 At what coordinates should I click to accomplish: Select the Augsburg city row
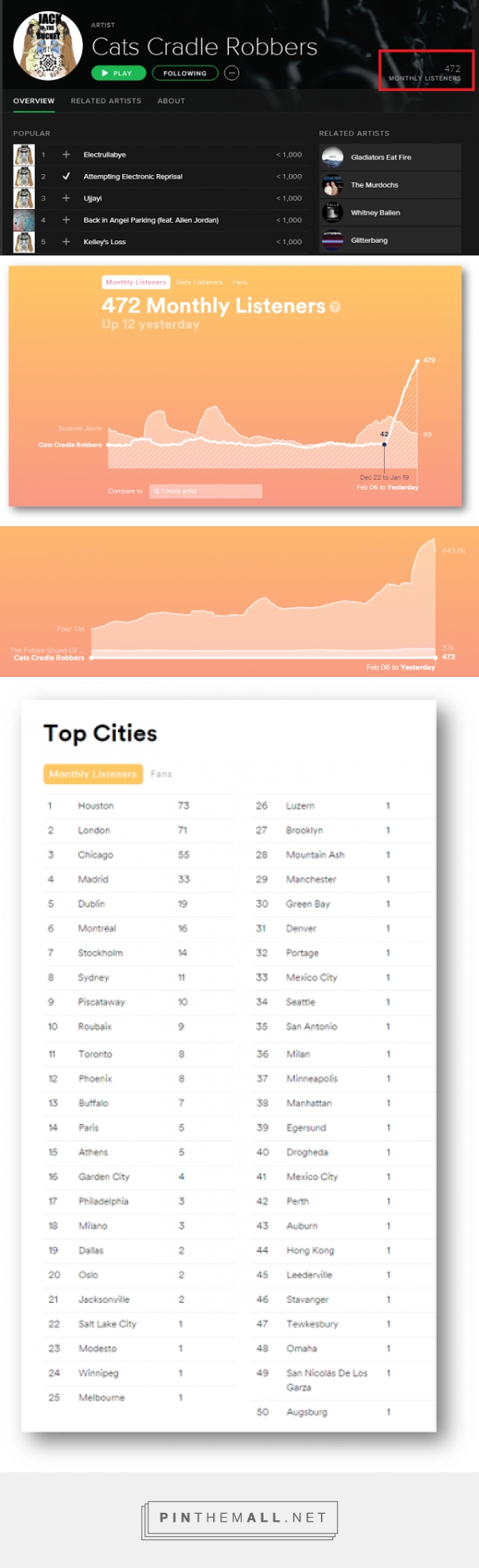344,1412
